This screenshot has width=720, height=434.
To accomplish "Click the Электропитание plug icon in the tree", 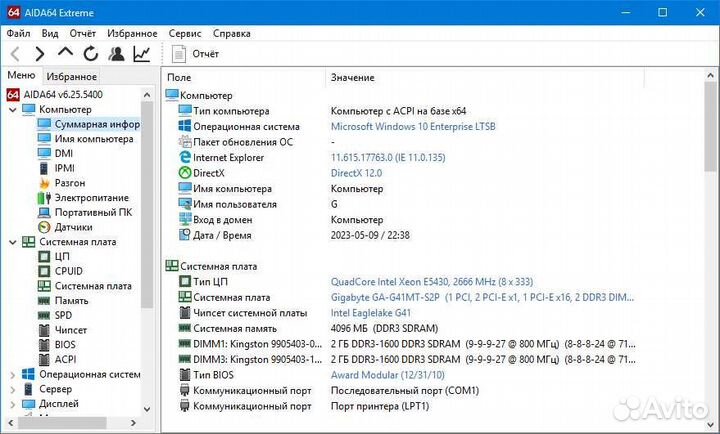I will [x=44, y=198].
